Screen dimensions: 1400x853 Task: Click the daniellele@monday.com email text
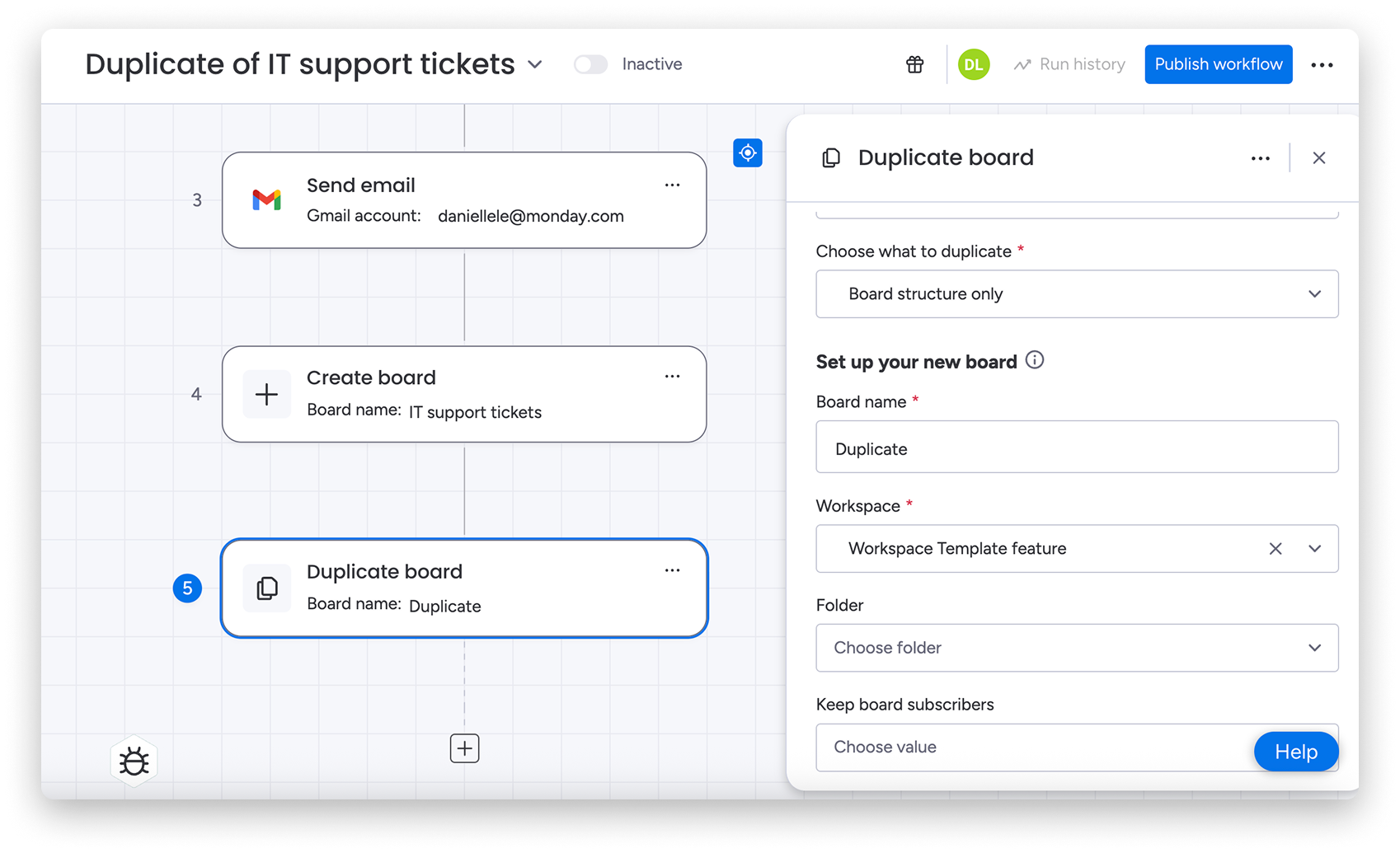[531, 216]
